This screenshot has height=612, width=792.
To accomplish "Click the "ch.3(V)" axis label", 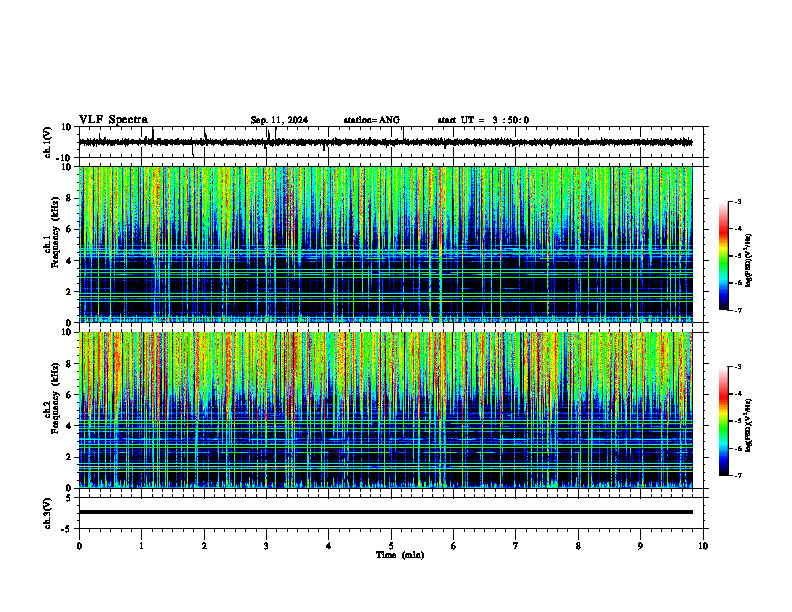I will 48,513.
